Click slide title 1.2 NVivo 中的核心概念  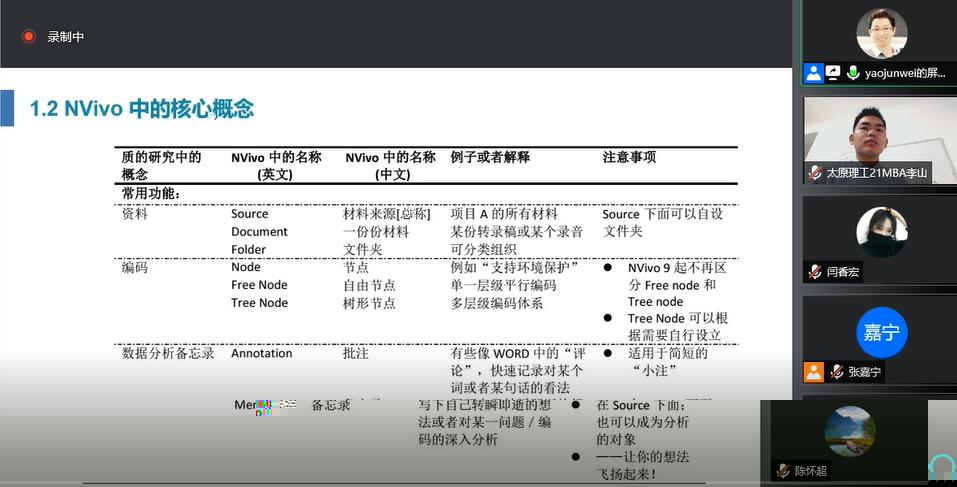142,109
